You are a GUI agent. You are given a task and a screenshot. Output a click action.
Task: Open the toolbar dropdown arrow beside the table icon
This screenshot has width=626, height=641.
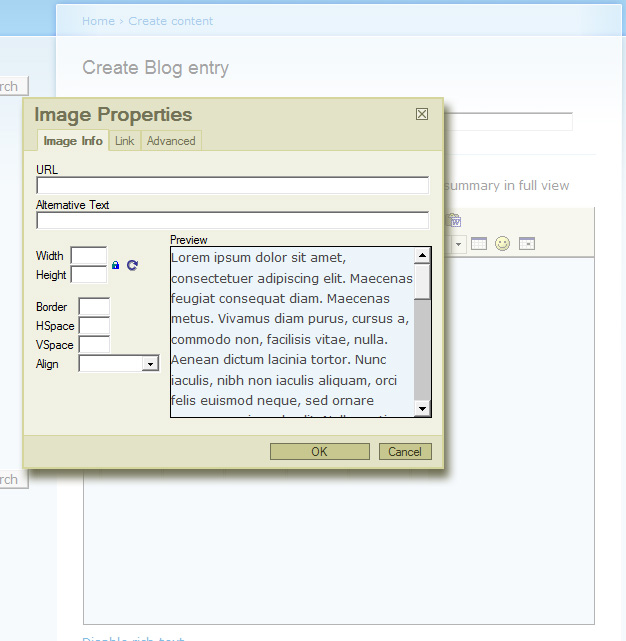click(x=458, y=244)
